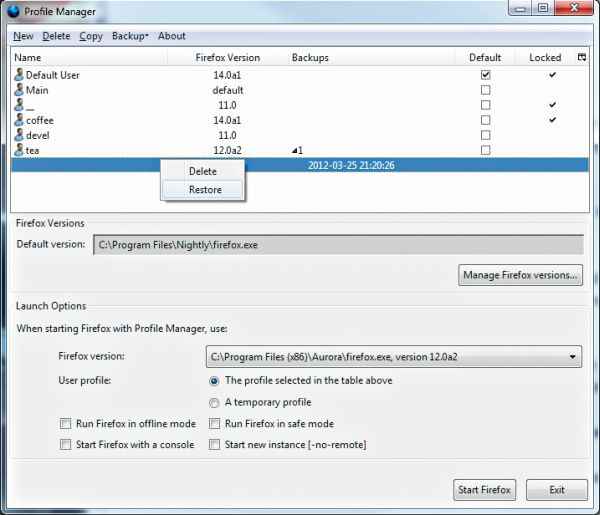Click the underscore-named profile user icon

(x=19, y=105)
